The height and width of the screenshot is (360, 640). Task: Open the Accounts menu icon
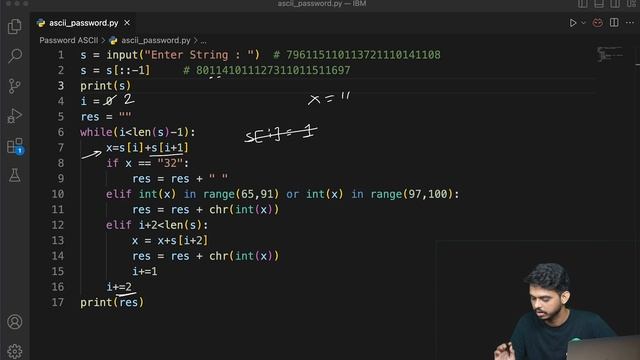click(15, 322)
